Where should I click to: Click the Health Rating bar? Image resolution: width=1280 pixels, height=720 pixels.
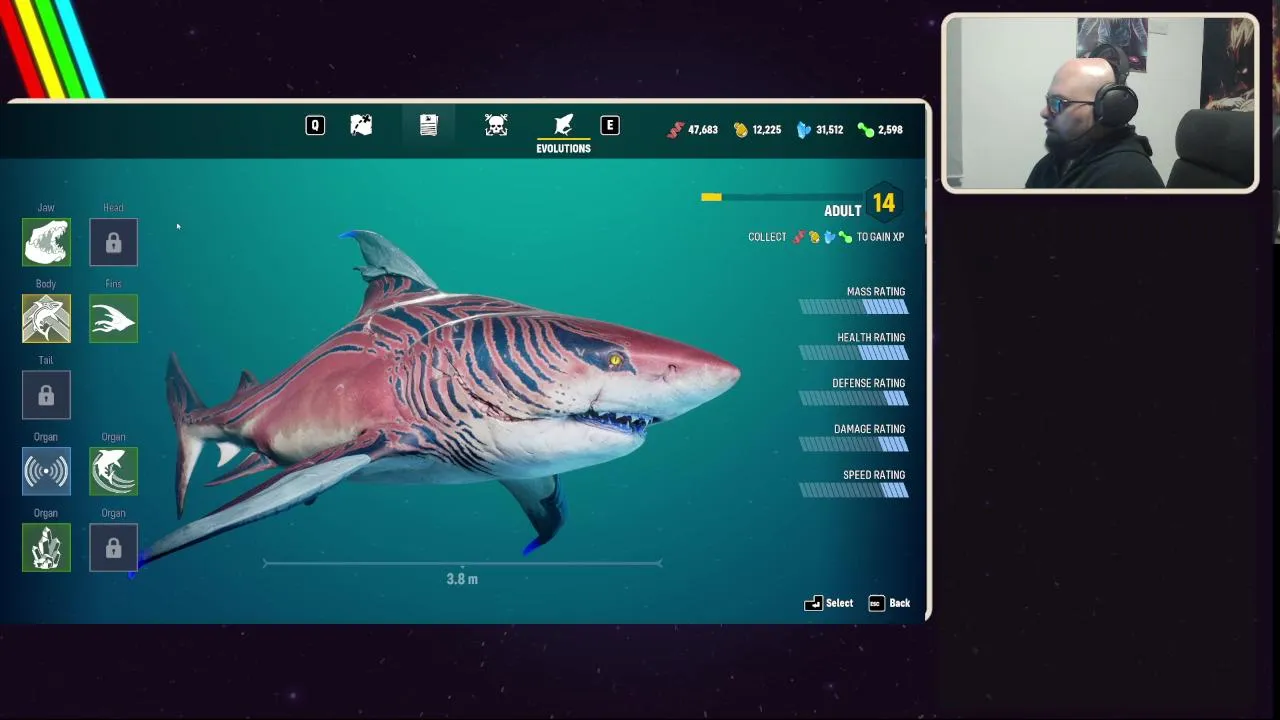pos(853,353)
